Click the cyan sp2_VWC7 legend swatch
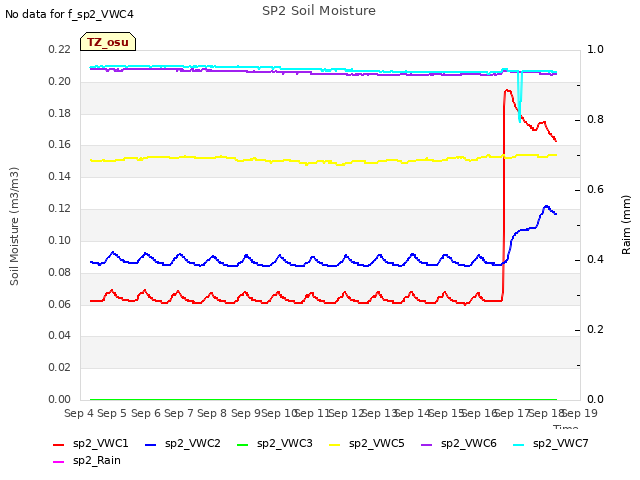The width and height of the screenshot is (640, 480). [519, 444]
